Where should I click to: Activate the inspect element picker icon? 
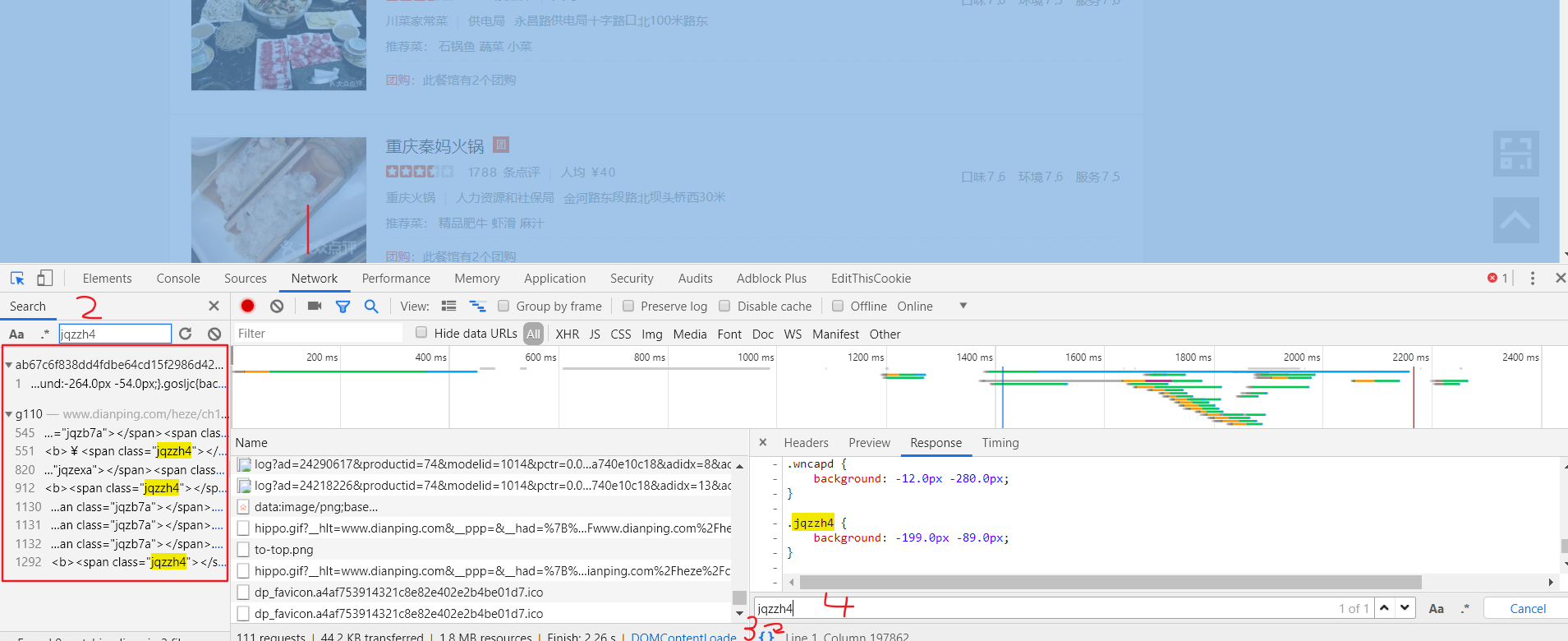[17, 279]
